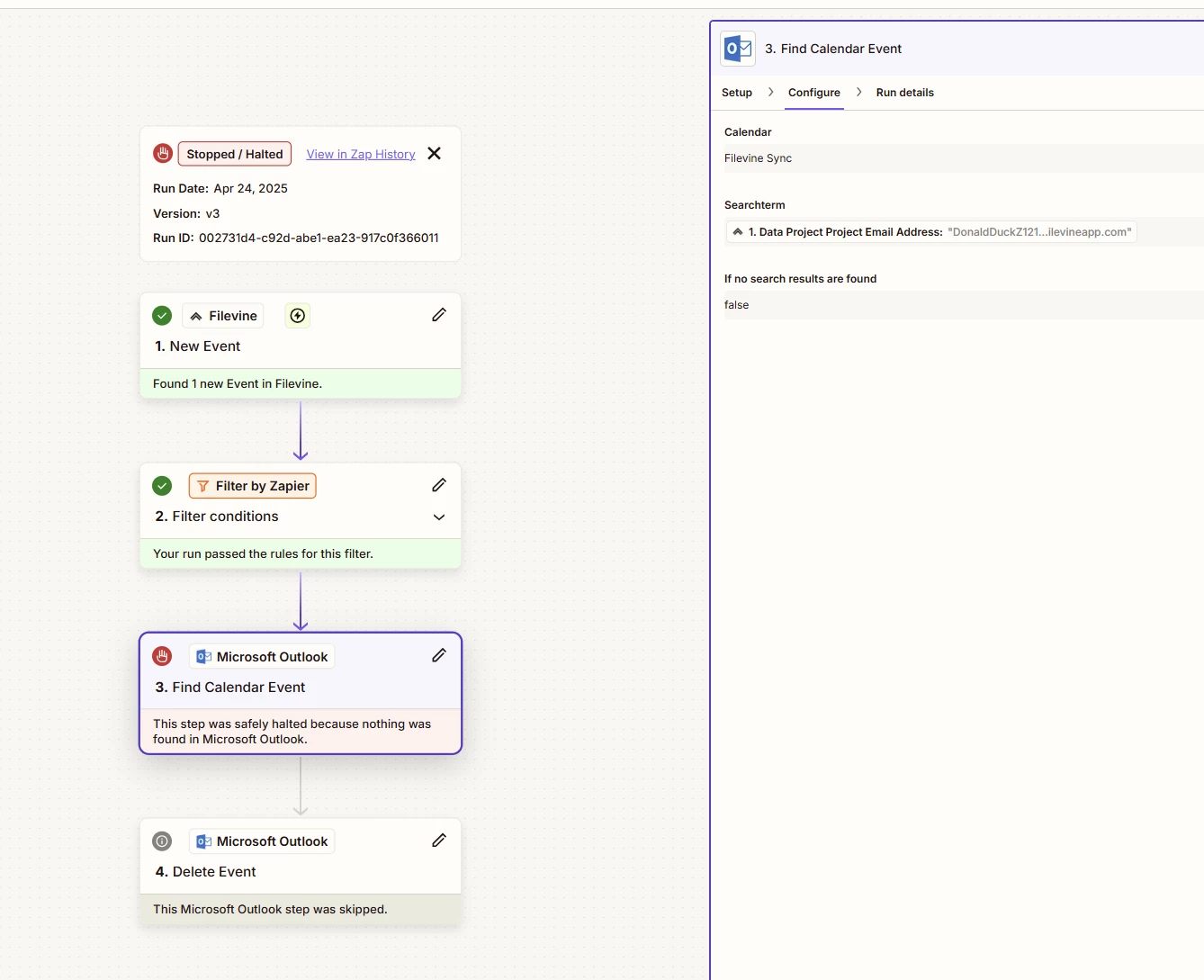Screen dimensions: 1204x980
Task: Click 'safely halted because nothing was found' message
Action: pos(292,732)
